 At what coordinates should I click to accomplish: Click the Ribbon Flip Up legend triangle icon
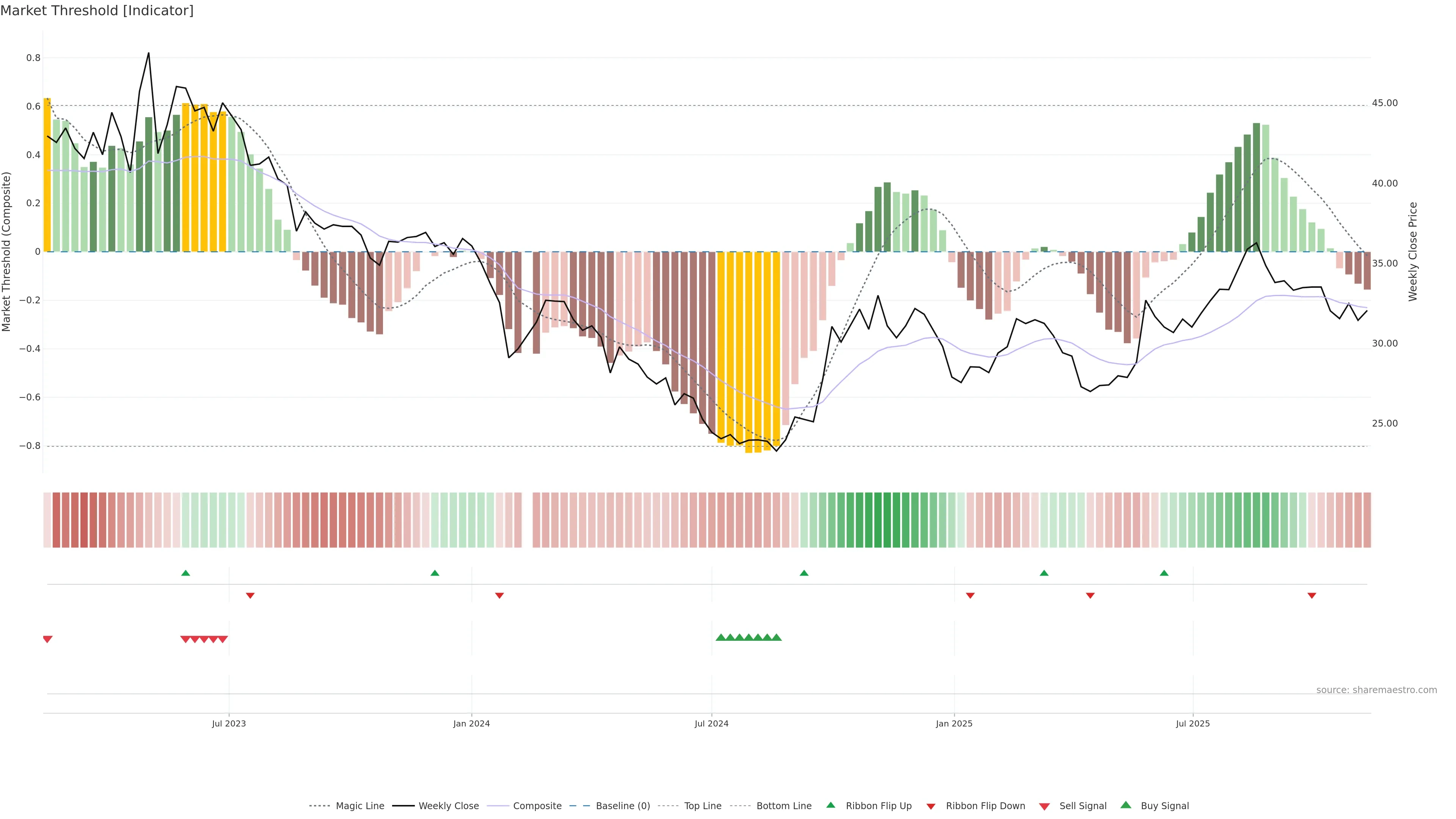coord(830,805)
